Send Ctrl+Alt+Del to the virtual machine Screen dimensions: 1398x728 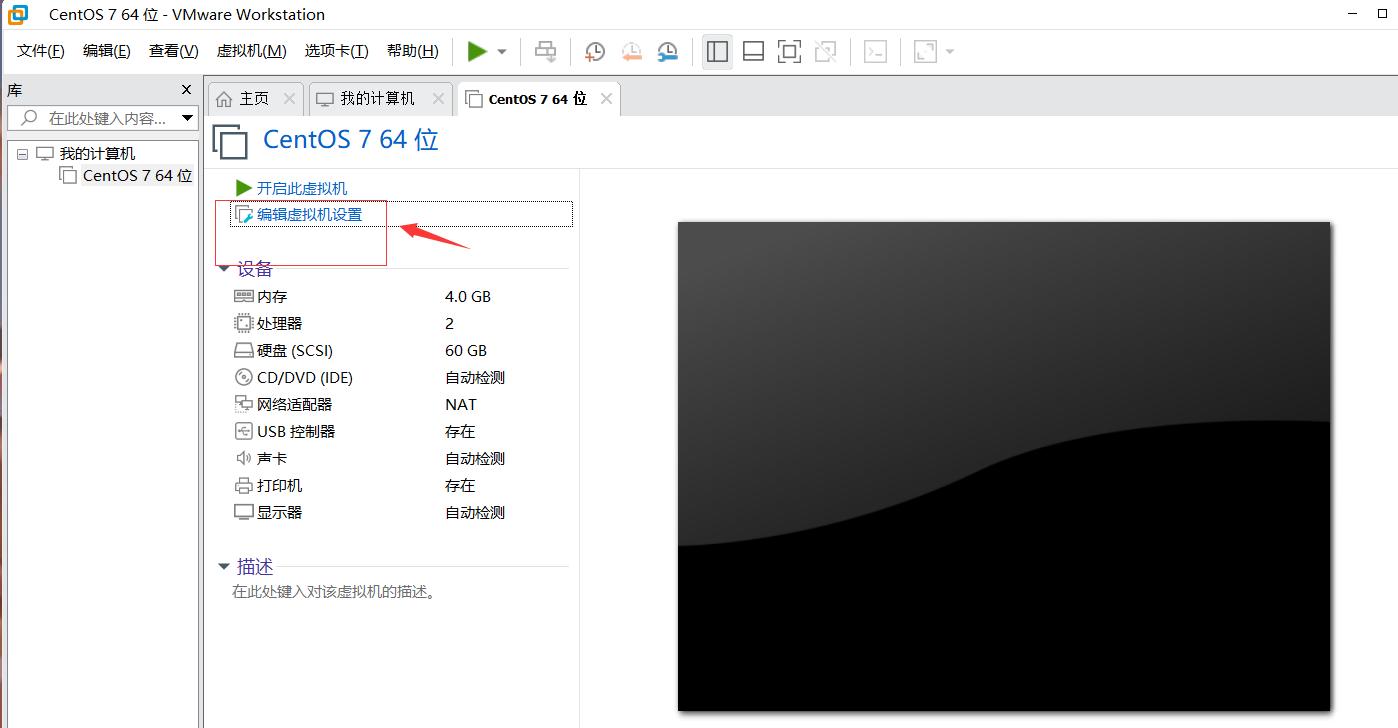point(545,51)
